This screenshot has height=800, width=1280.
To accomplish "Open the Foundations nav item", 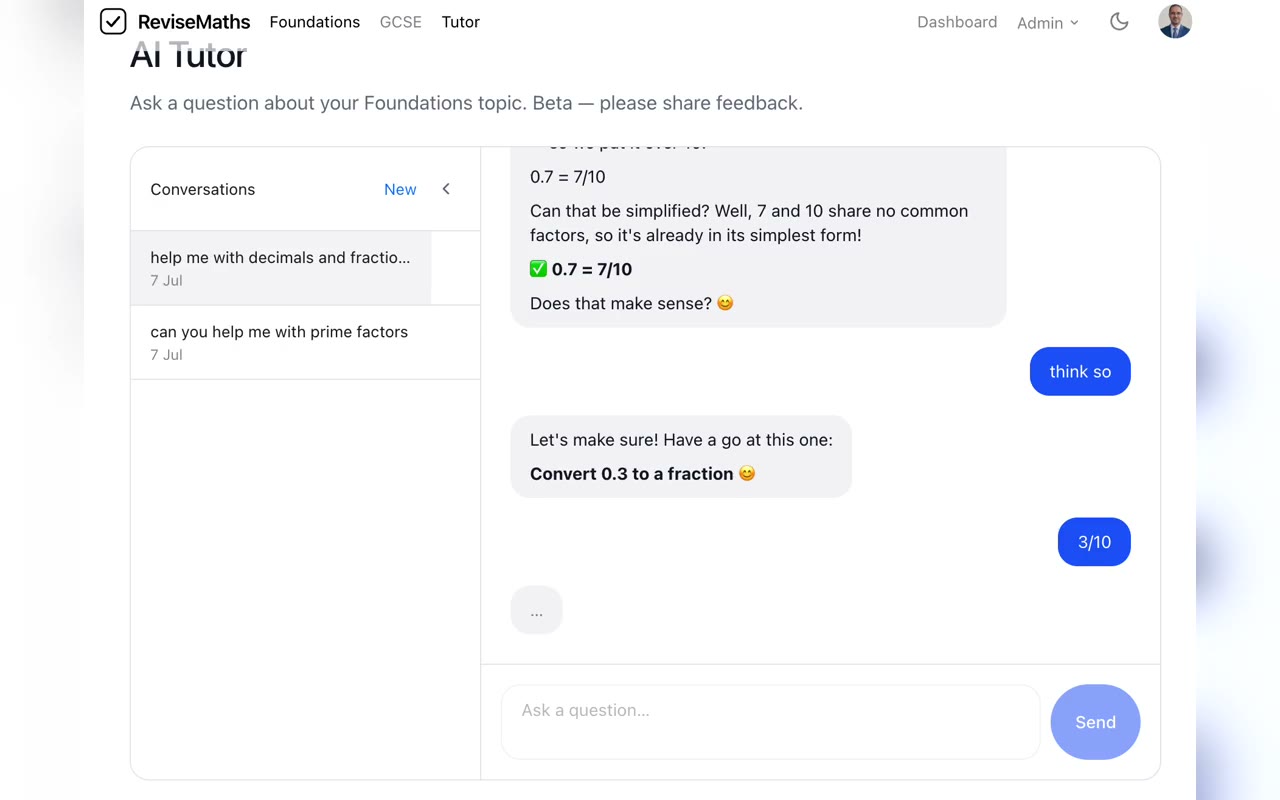I will [x=314, y=22].
